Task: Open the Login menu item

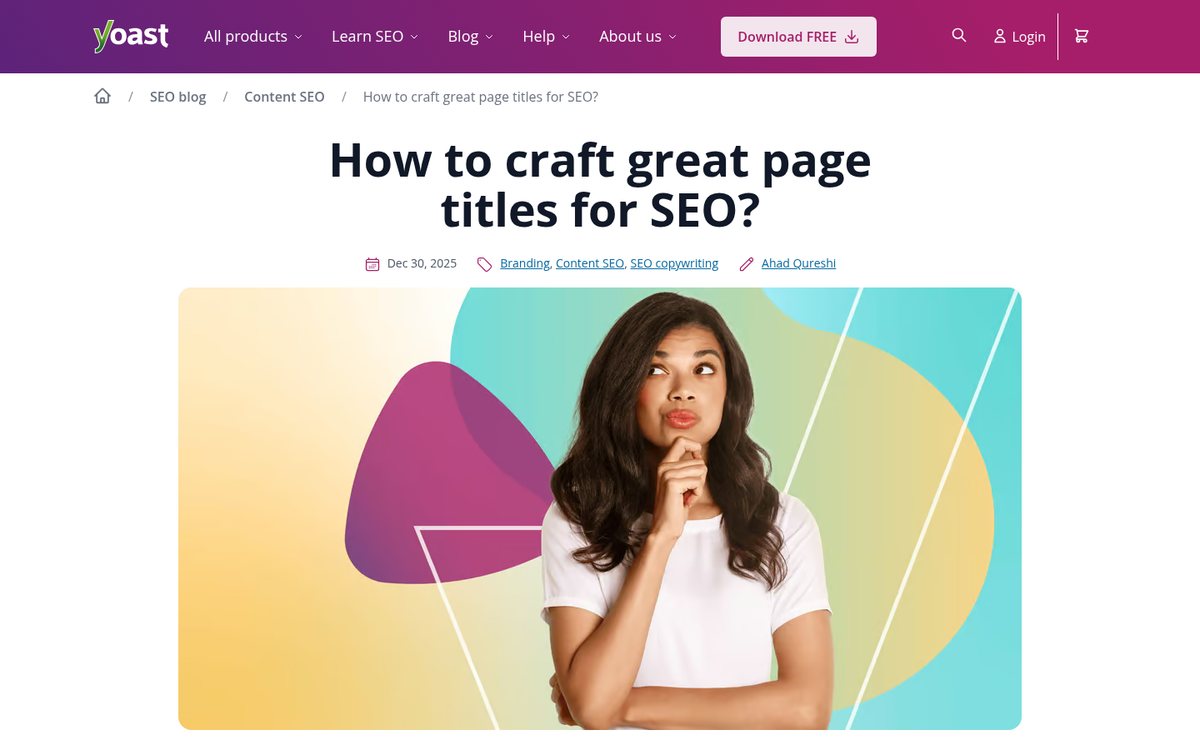Action: click(1027, 36)
